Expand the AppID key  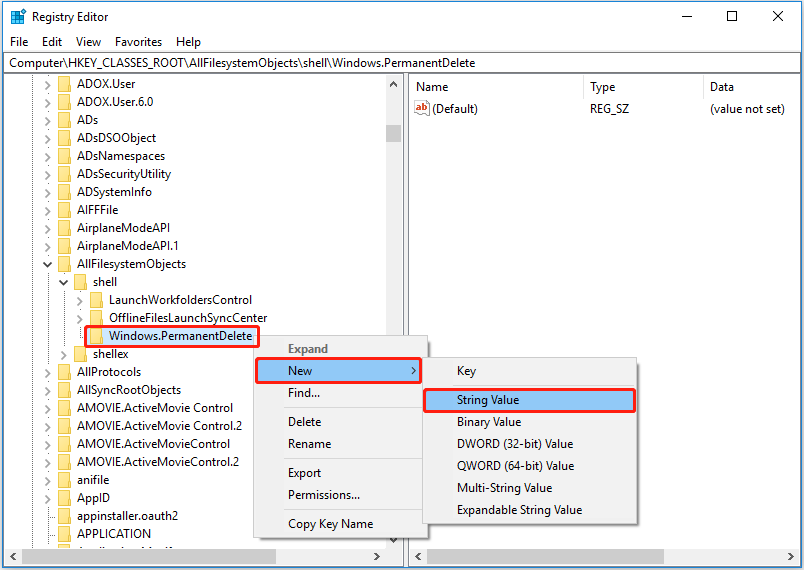point(48,499)
